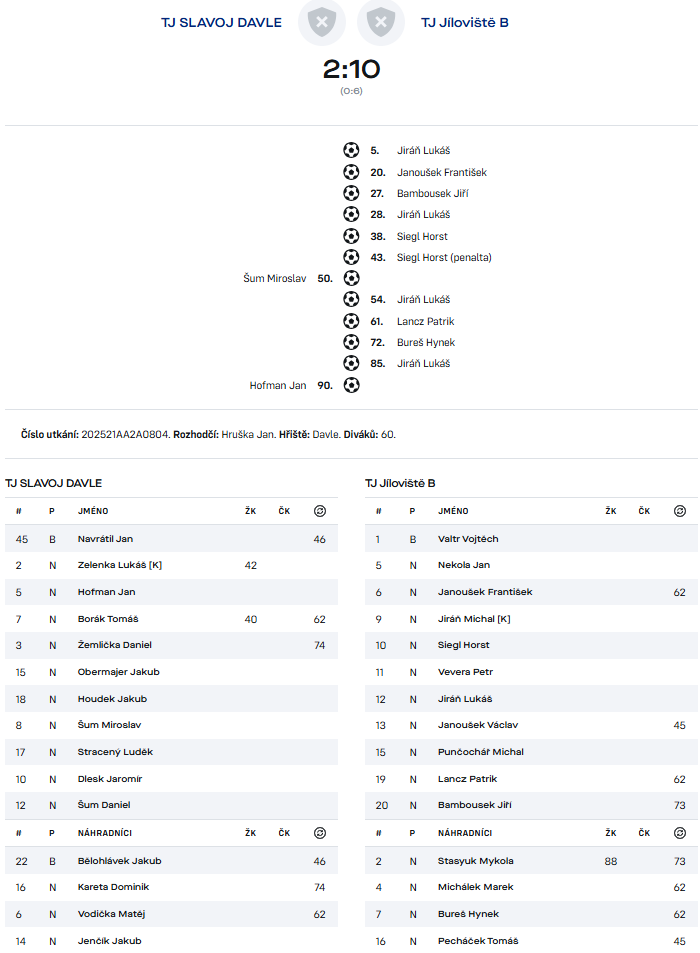
Task: Click substitution icon in Slavoj Davle table header
Action: 319,511
